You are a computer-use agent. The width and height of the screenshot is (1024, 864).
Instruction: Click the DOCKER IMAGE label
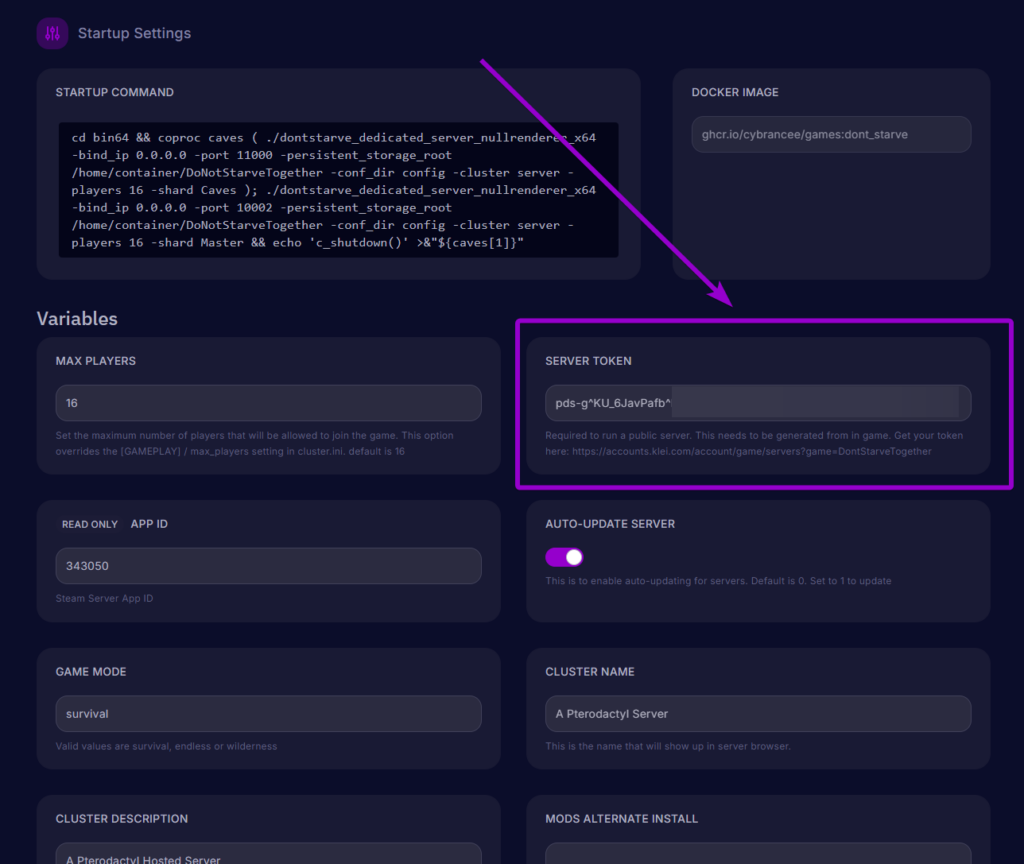click(735, 92)
